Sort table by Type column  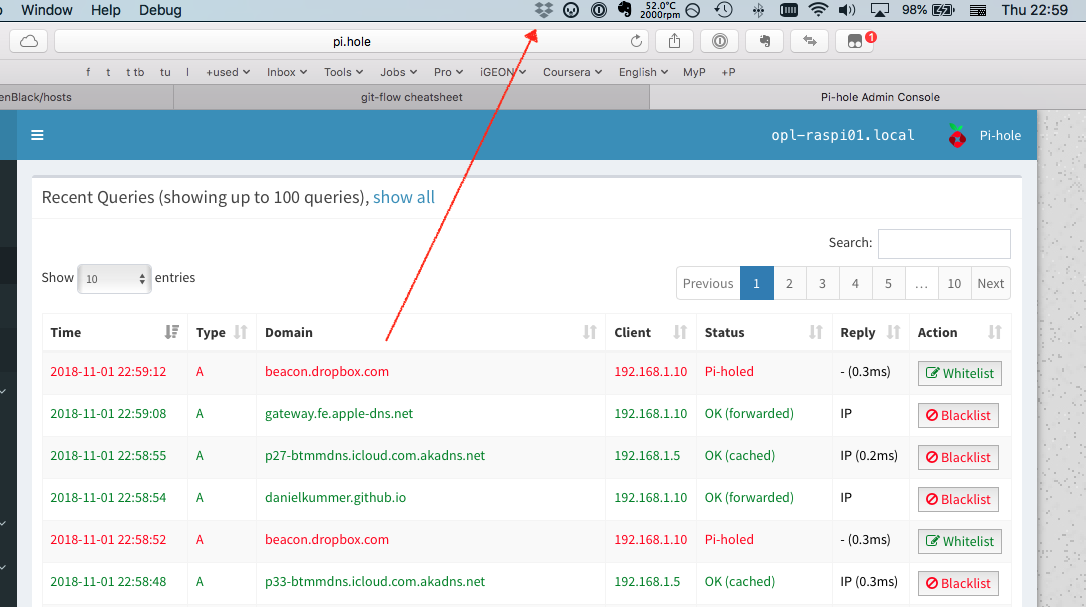[222, 333]
